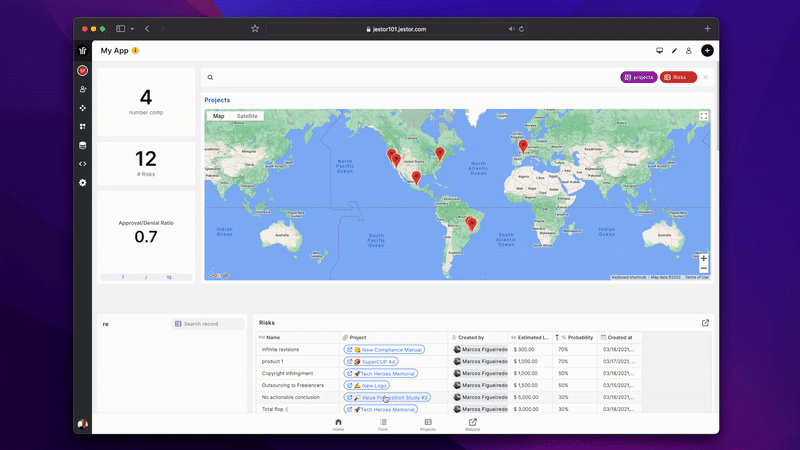
Task: Click the presentation screen icon in the header
Action: tap(659, 51)
